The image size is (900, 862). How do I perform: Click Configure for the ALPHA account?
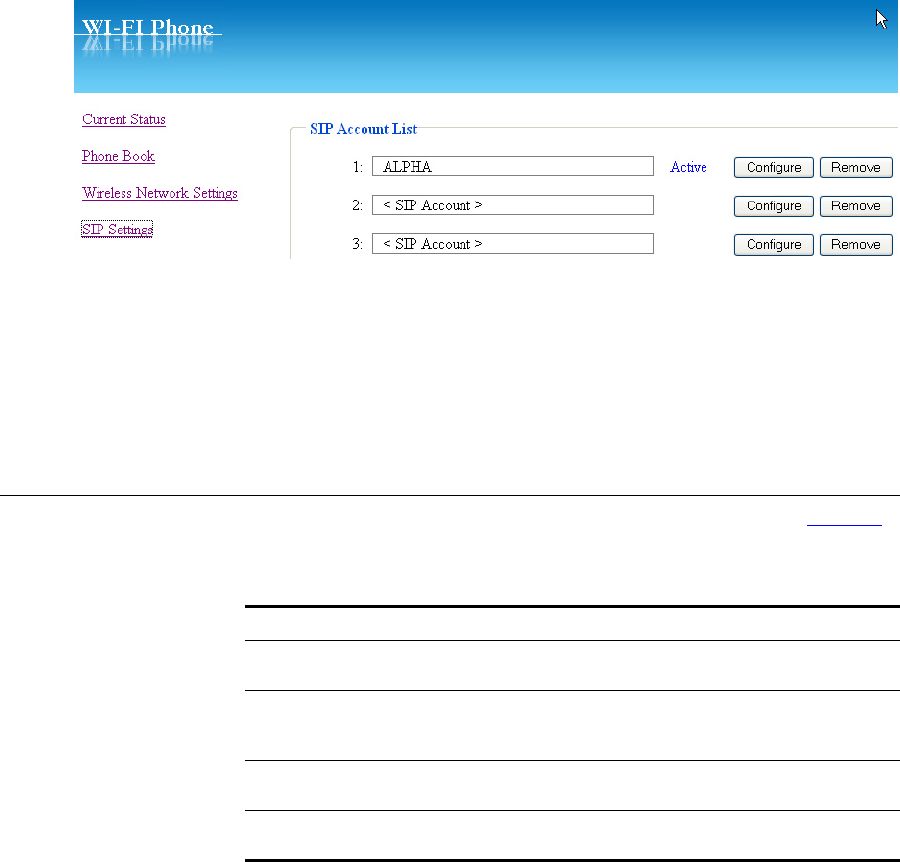click(774, 168)
